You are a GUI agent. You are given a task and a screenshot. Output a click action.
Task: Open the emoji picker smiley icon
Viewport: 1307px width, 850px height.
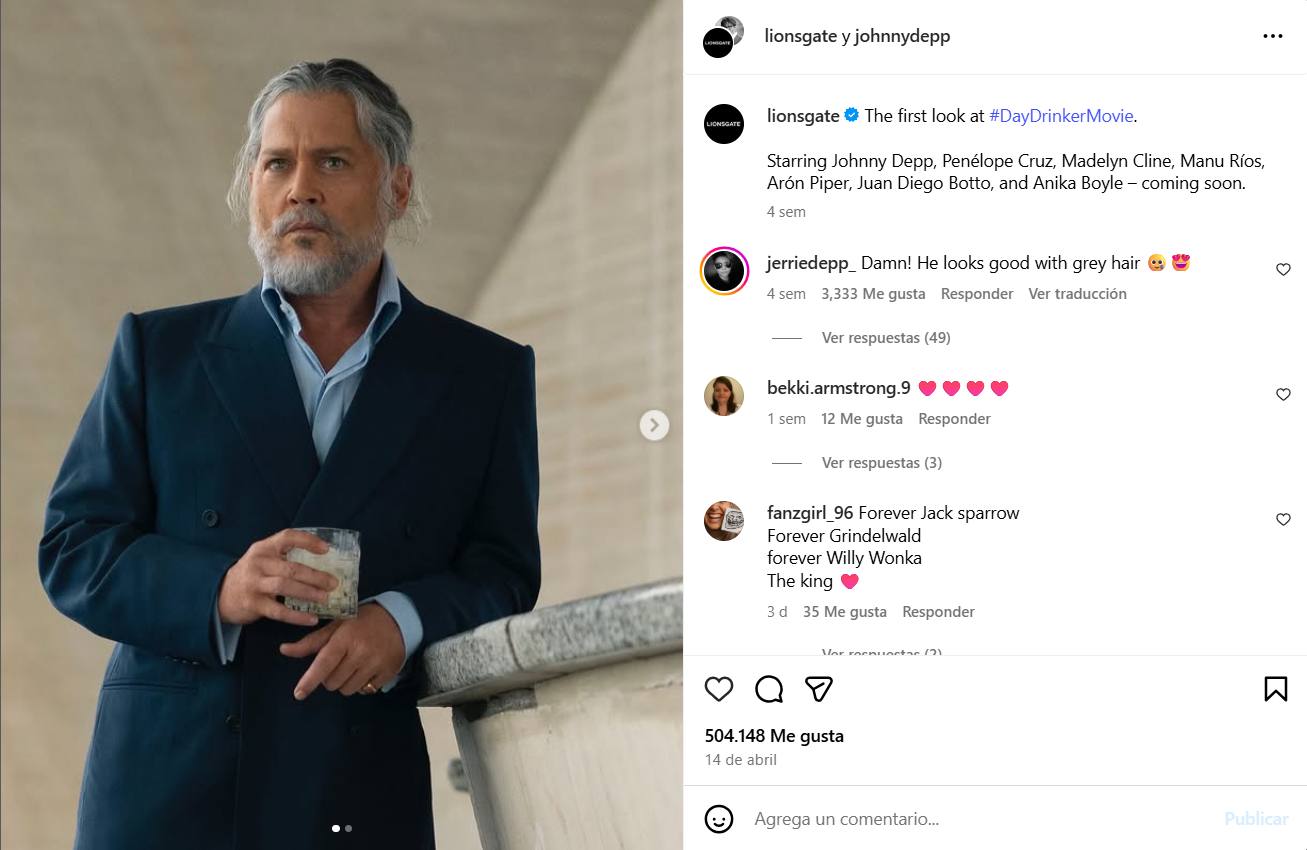tap(719, 819)
